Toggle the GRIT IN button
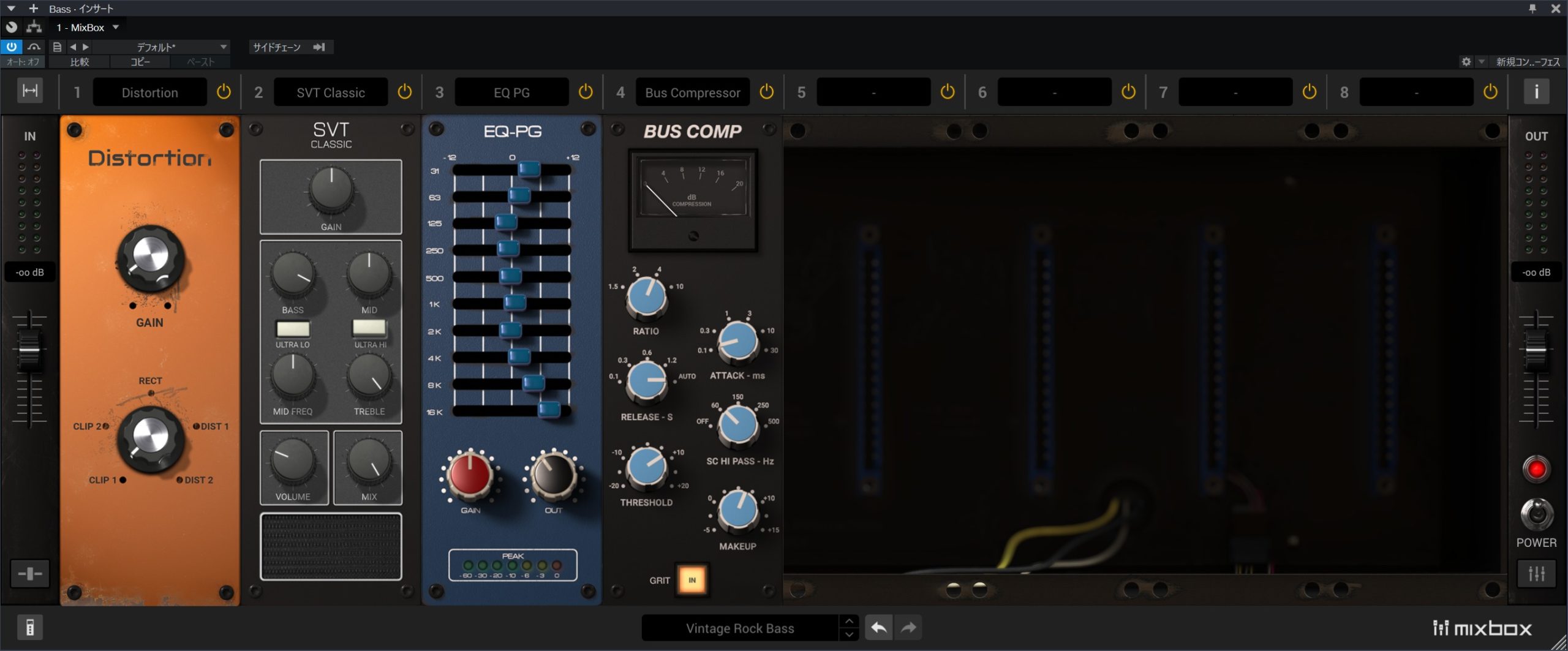Image resolution: width=1568 pixels, height=651 pixels. [692, 579]
